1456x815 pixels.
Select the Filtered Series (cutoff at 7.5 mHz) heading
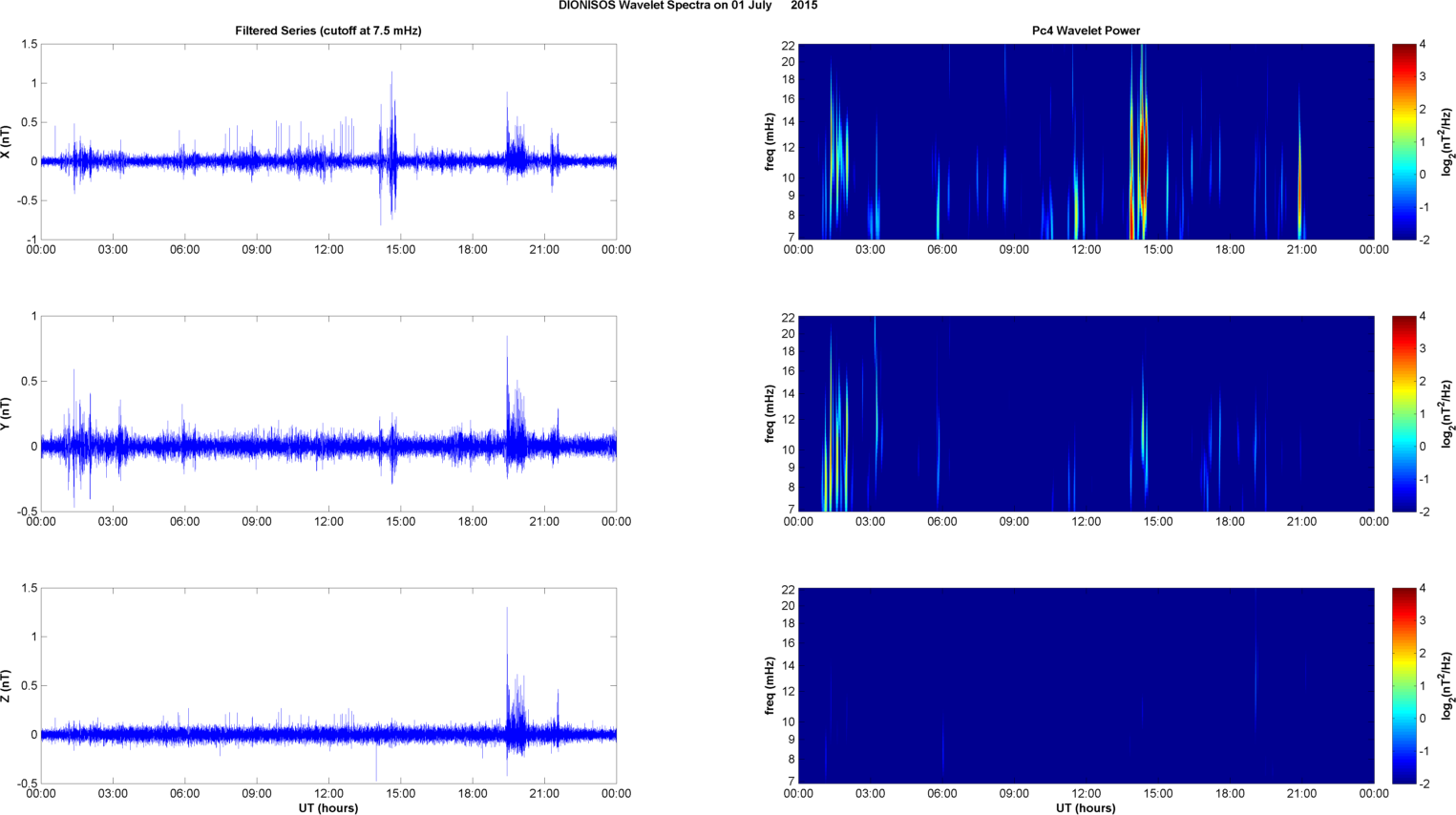pos(328,31)
